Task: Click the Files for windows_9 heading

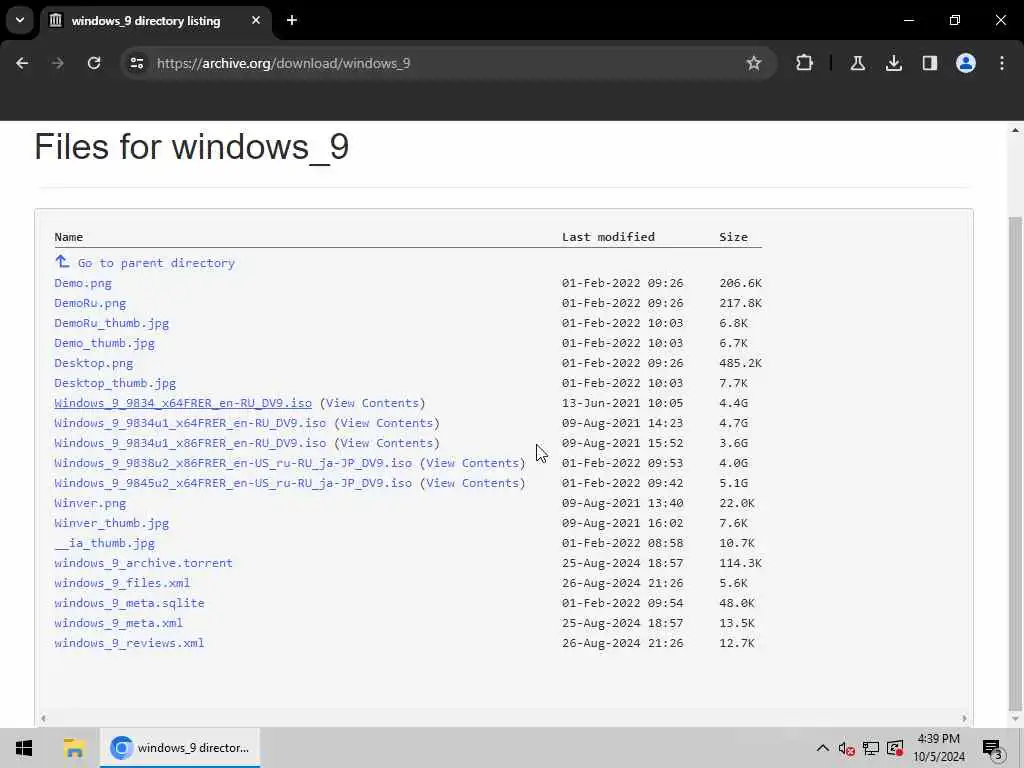Action: (191, 146)
